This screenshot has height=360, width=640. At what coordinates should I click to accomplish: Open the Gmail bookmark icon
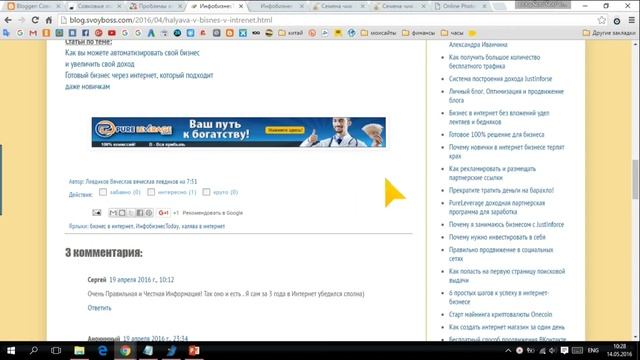pos(33,33)
